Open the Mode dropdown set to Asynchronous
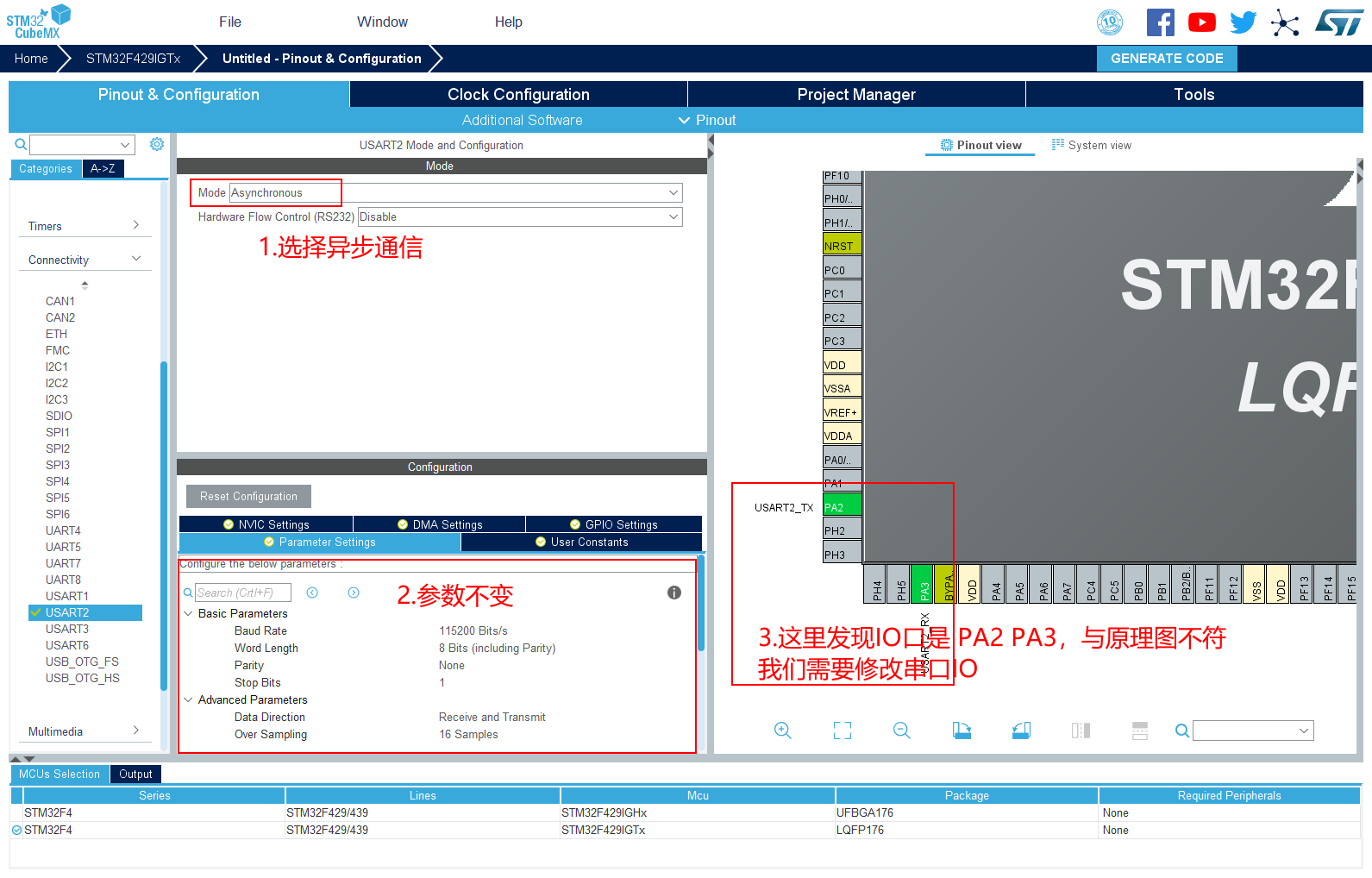 pos(456,192)
